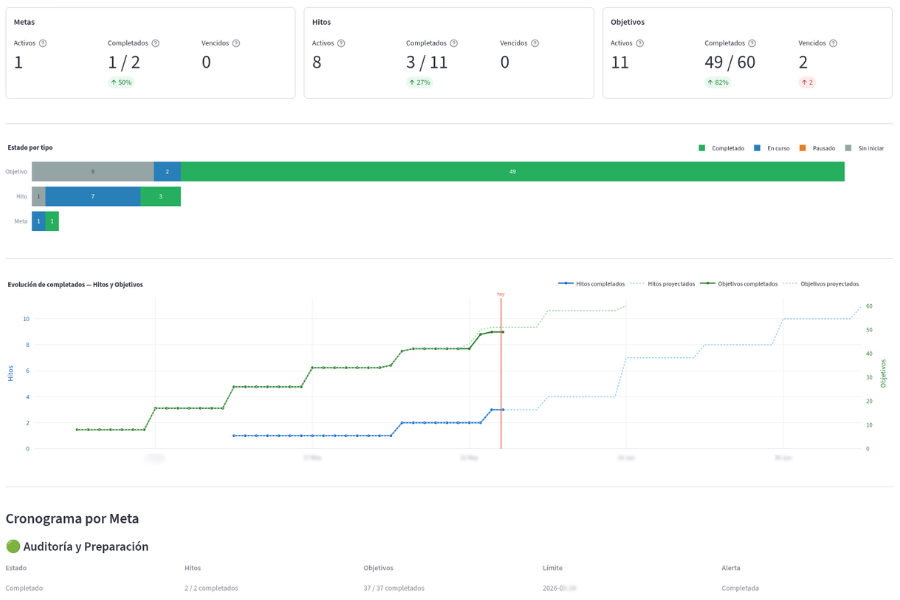The image size is (900, 600).
Task: Click the Estado value Completado in Auditoría row
Action: coord(24,588)
